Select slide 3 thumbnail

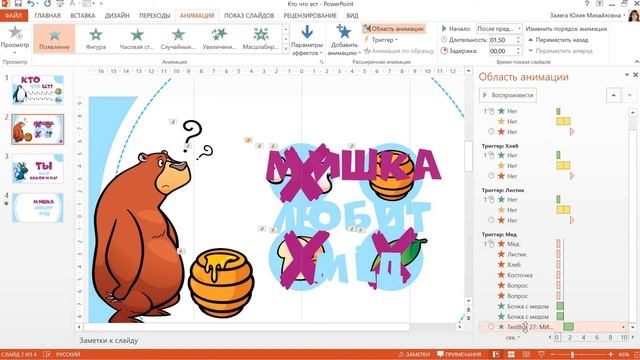38,168
